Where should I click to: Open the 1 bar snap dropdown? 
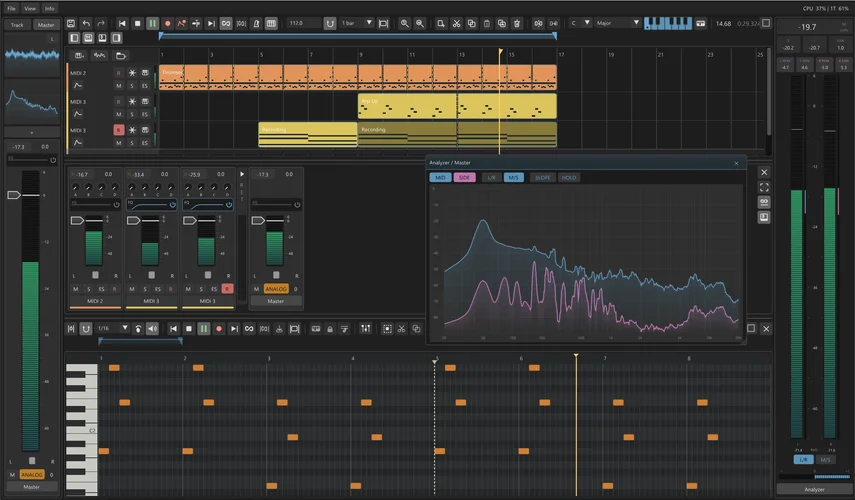click(x=357, y=23)
